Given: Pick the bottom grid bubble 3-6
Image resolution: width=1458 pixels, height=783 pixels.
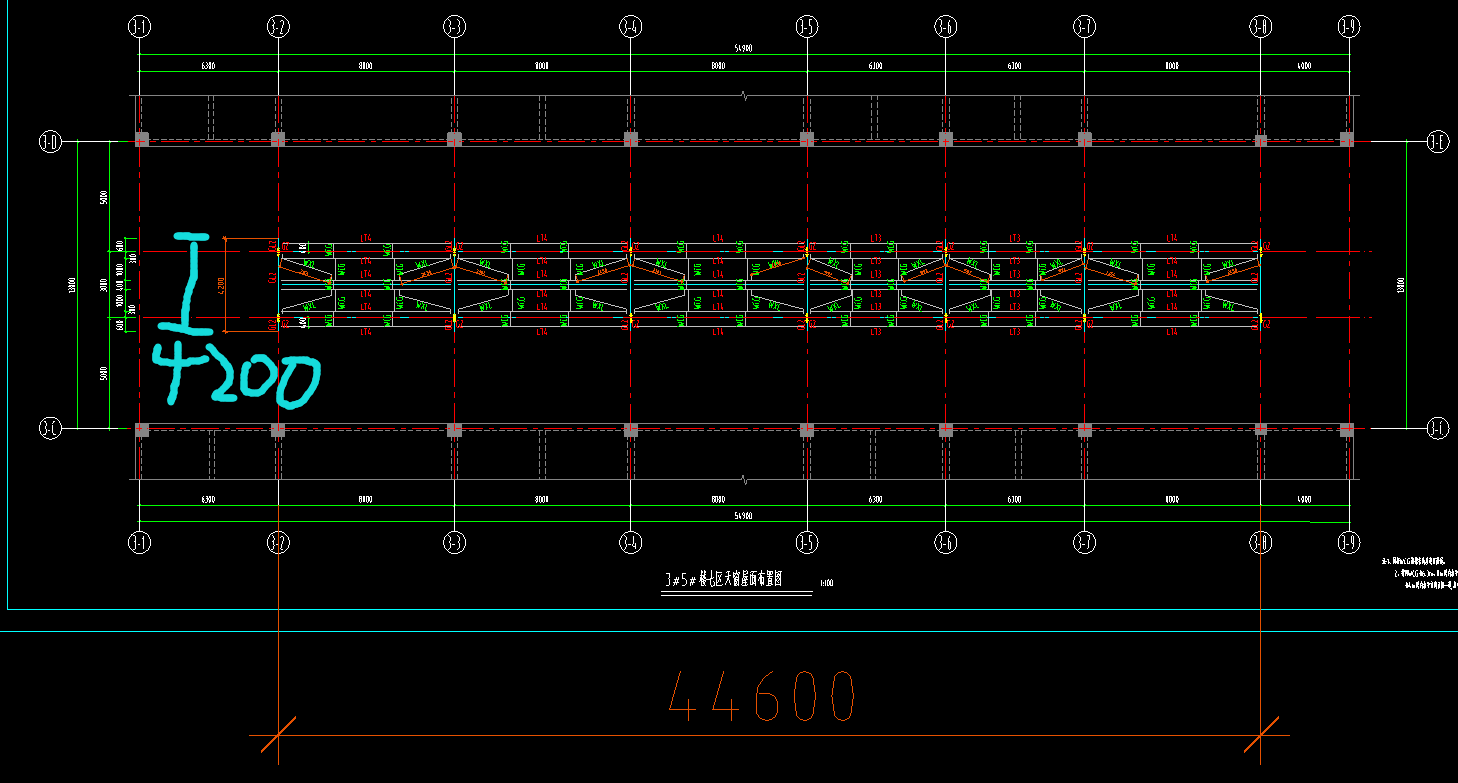Looking at the screenshot, I should tap(945, 542).
